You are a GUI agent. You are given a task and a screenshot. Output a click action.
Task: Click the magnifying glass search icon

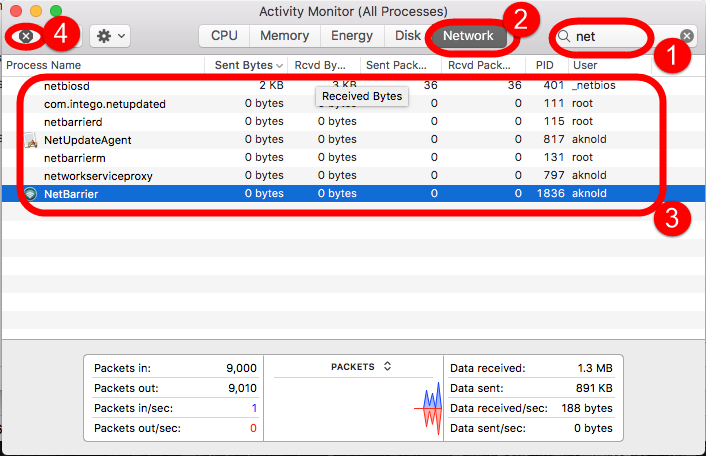pos(565,36)
